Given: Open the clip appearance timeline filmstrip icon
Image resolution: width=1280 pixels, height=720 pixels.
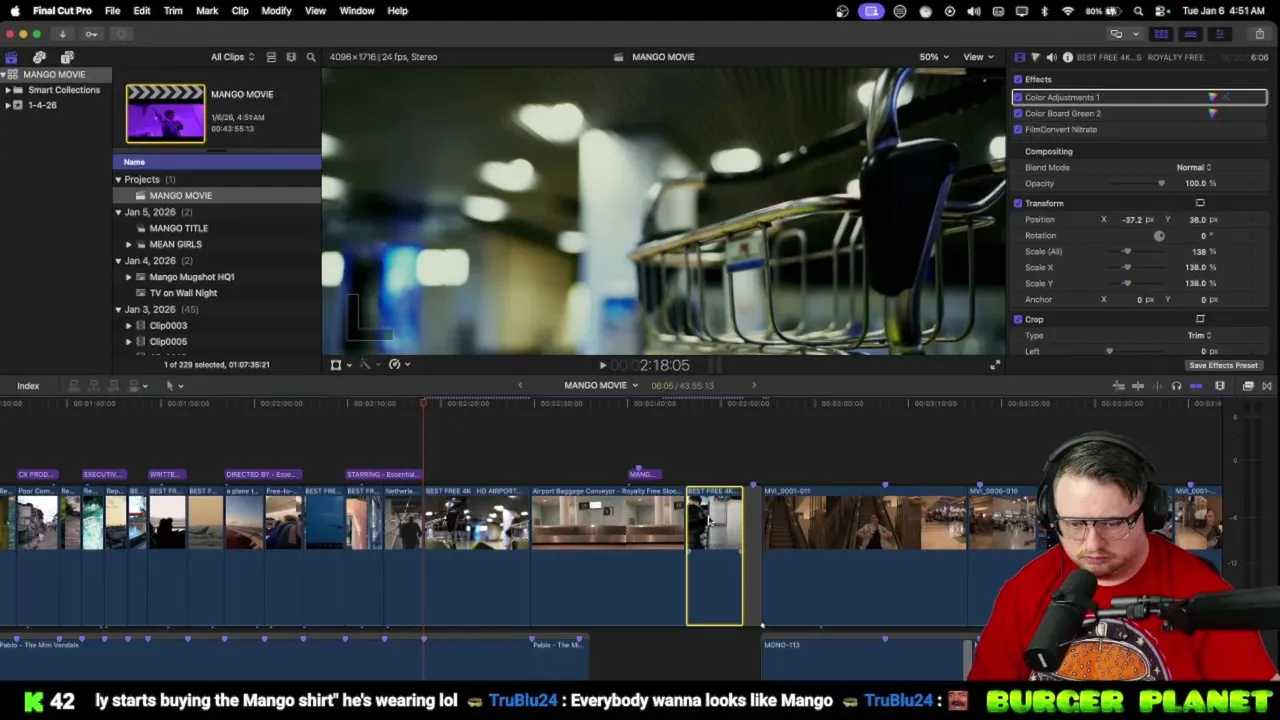Looking at the screenshot, I should pyautogui.click(x=1220, y=386).
